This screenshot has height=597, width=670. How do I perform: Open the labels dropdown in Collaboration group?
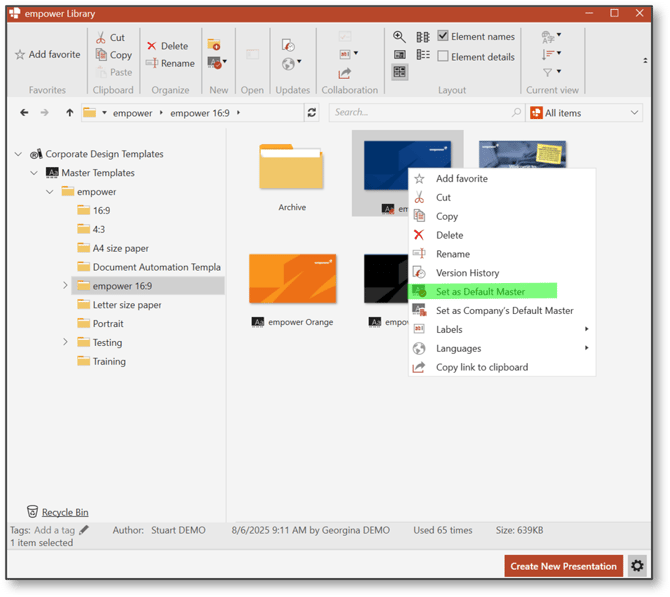tap(349, 54)
